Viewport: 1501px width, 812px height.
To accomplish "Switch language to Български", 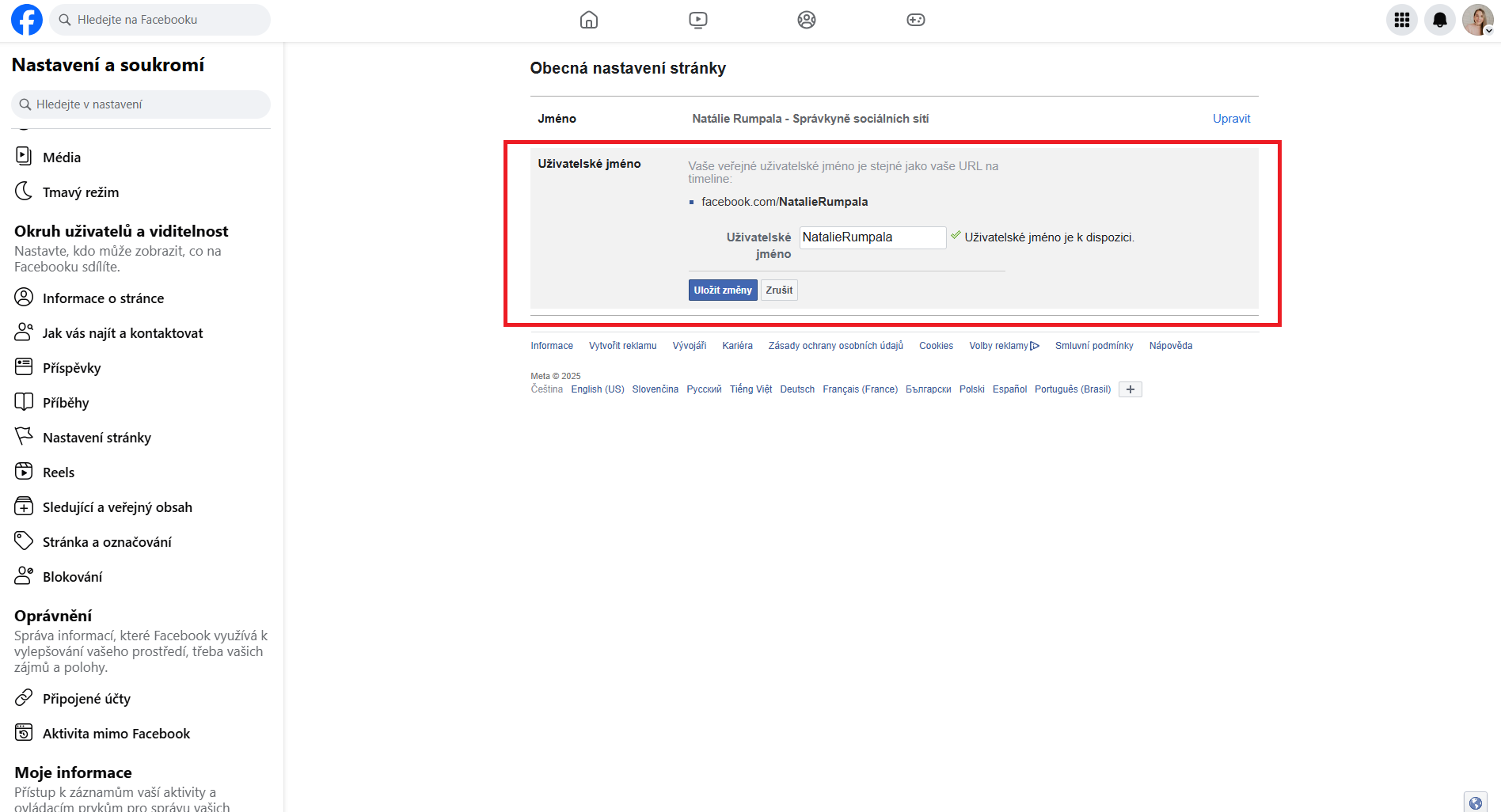I will point(929,389).
